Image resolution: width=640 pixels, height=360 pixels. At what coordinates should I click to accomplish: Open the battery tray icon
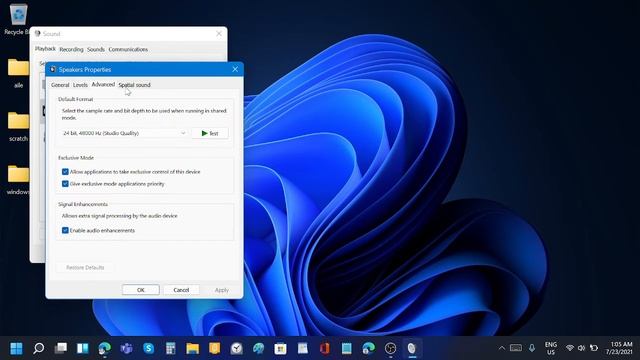point(594,348)
